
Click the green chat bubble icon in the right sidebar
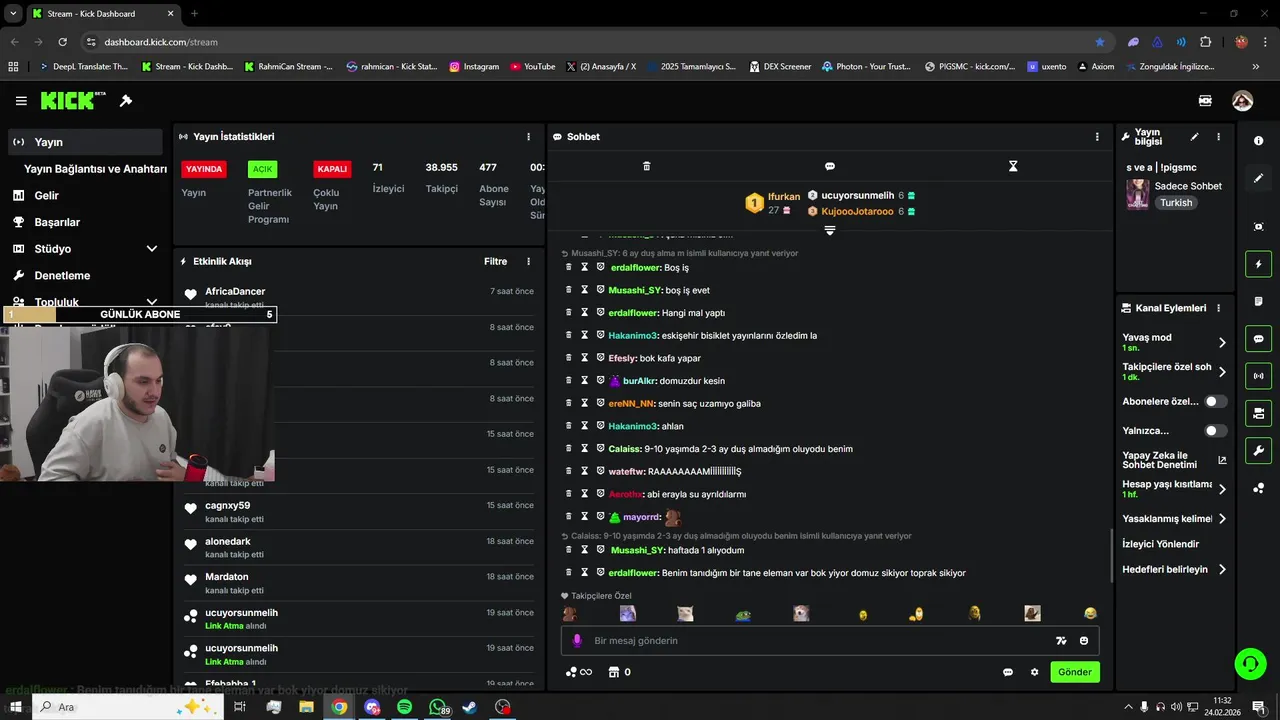pyautogui.click(x=1258, y=339)
